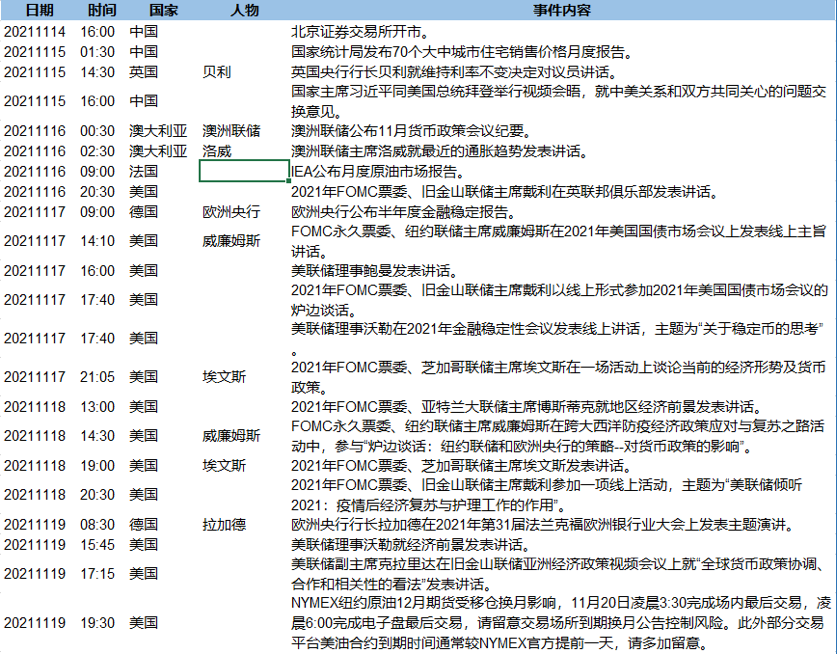Image resolution: width=837 pixels, height=654 pixels.
Task: Select the 德国 cell in the 拉加德 row
Action: pyautogui.click(x=144, y=524)
